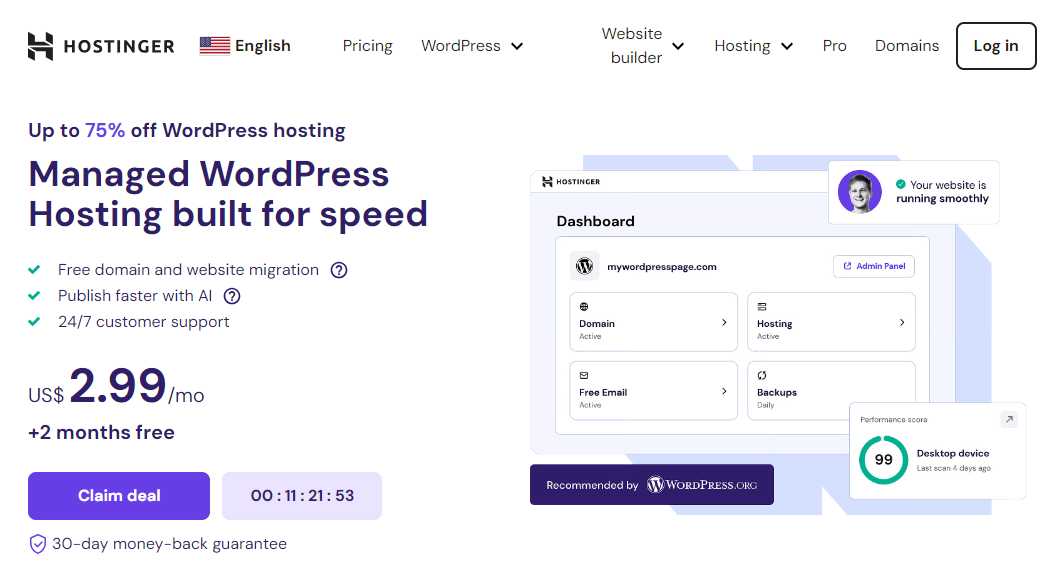This screenshot has width=1057, height=569.
Task: Click the Hostinger logo in header
Action: tap(101, 46)
